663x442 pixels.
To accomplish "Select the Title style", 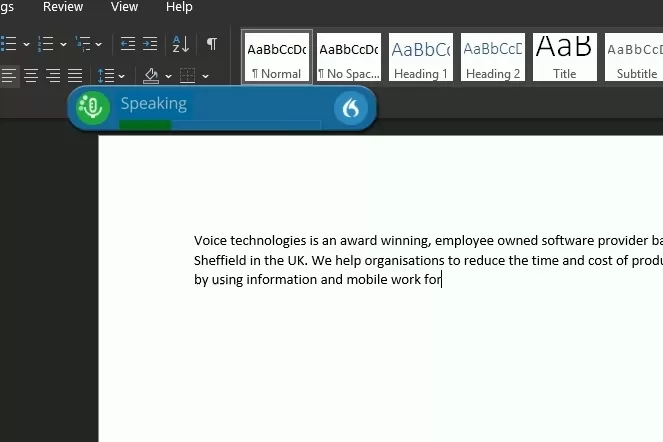I will (565, 57).
